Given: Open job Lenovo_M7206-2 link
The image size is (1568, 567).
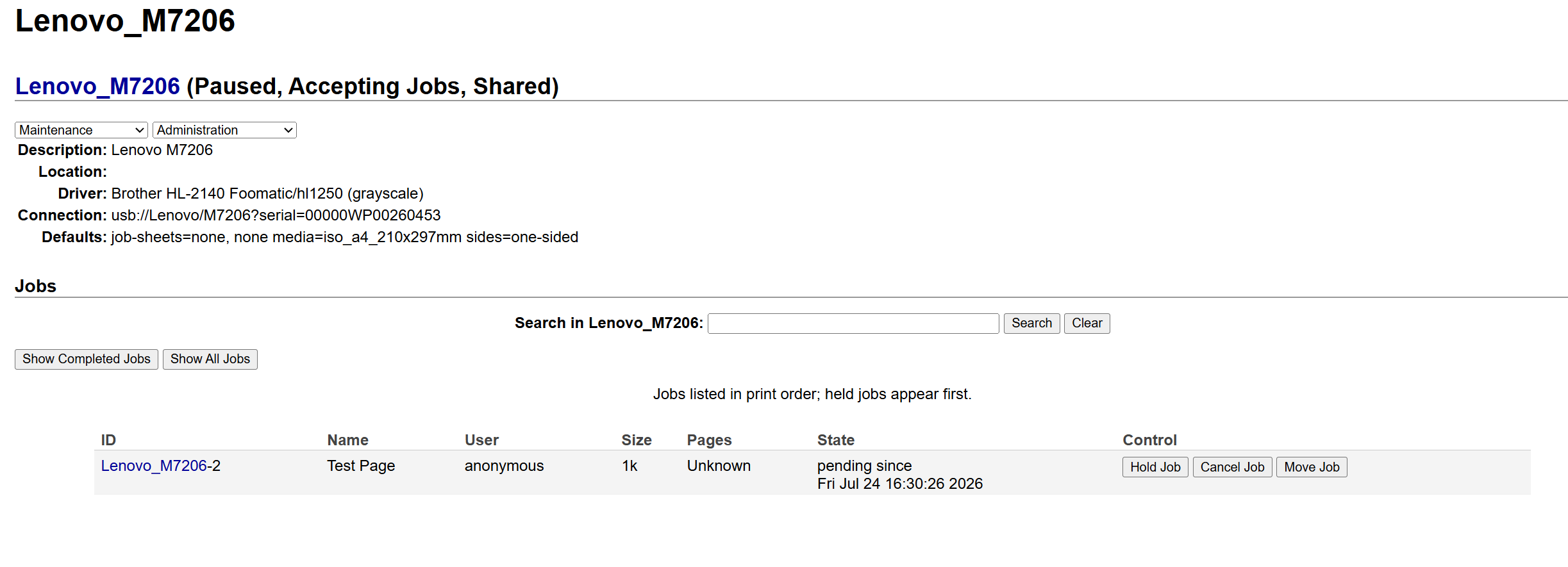Looking at the screenshot, I should pos(154,466).
